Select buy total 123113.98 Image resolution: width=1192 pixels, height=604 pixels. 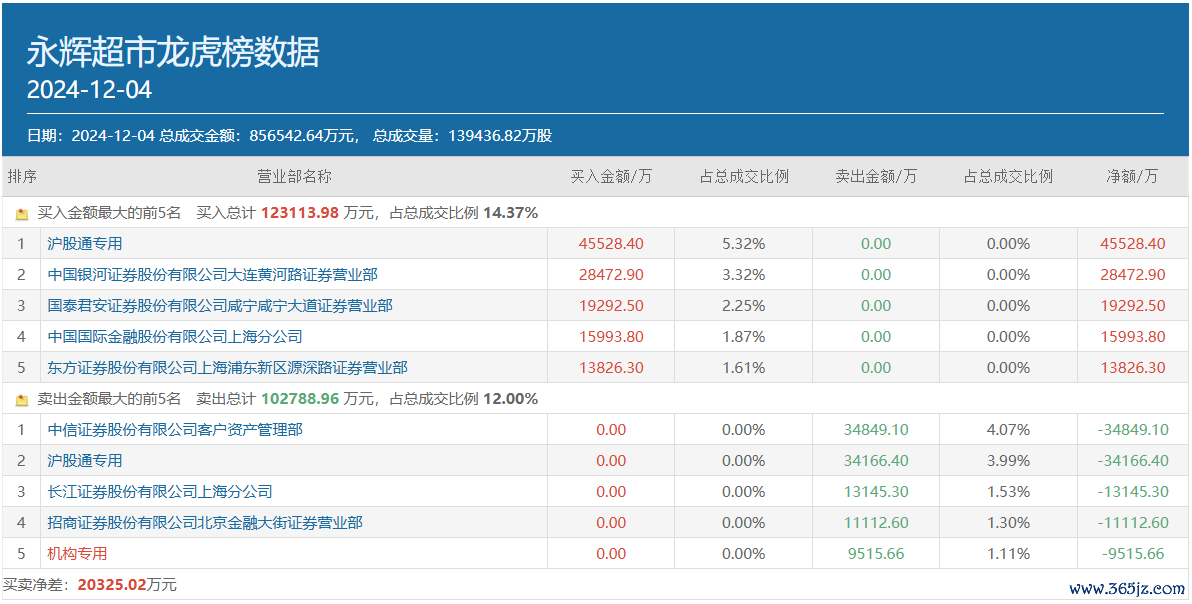(300, 213)
